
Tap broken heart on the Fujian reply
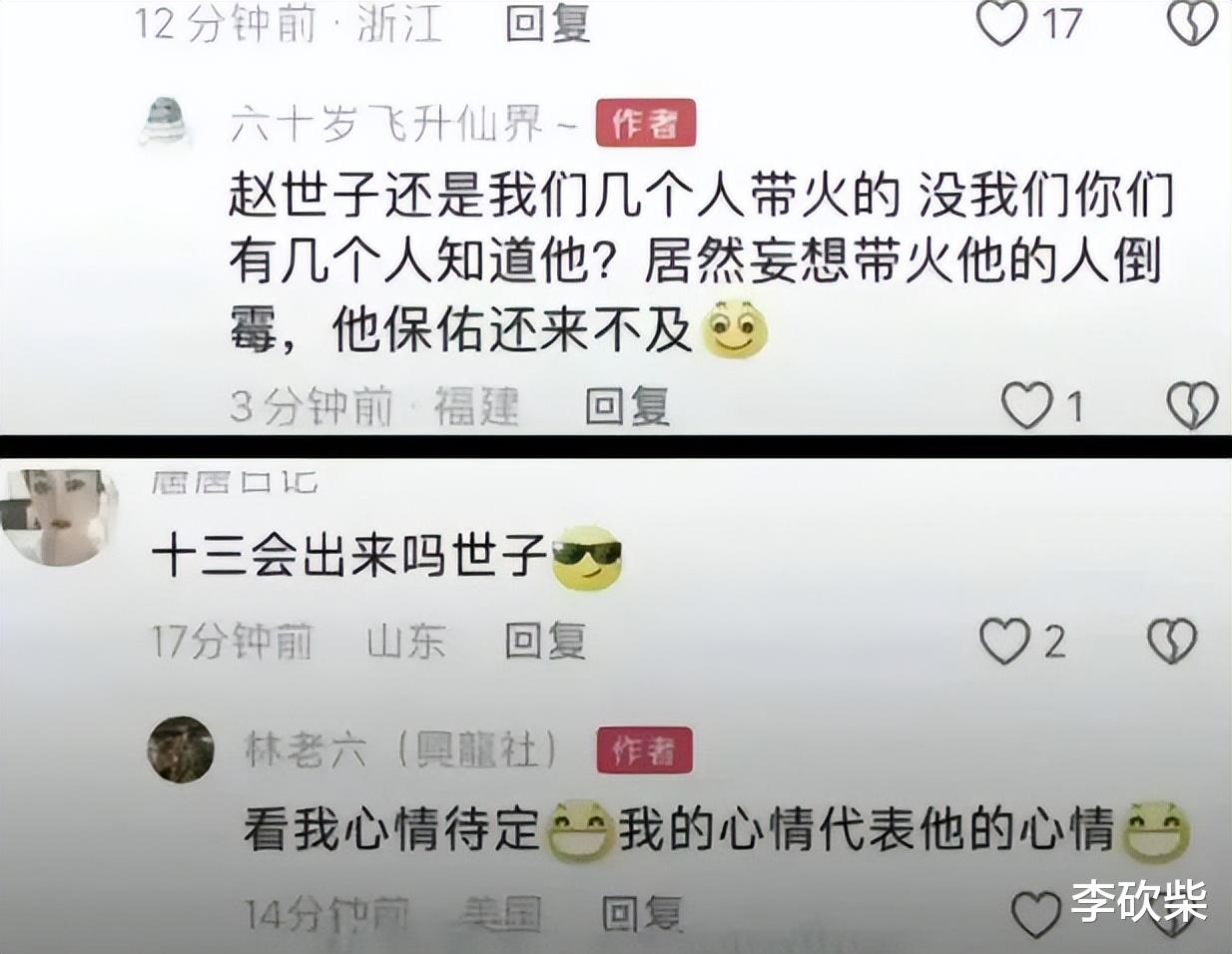1193,405
